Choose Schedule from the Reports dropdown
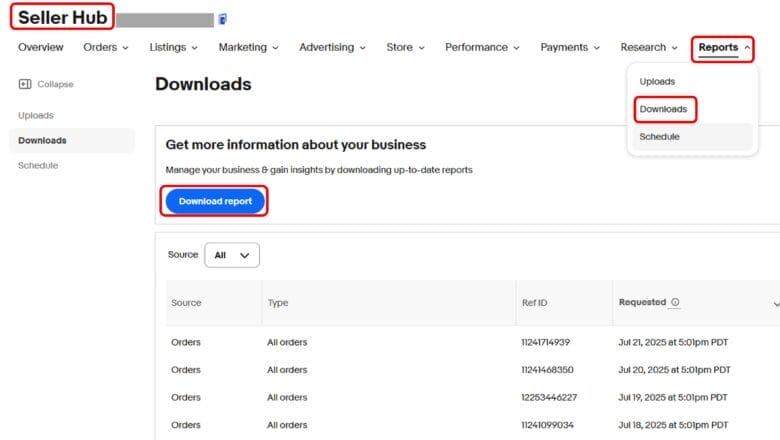Image resolution: width=780 pixels, height=440 pixels. 659,136
